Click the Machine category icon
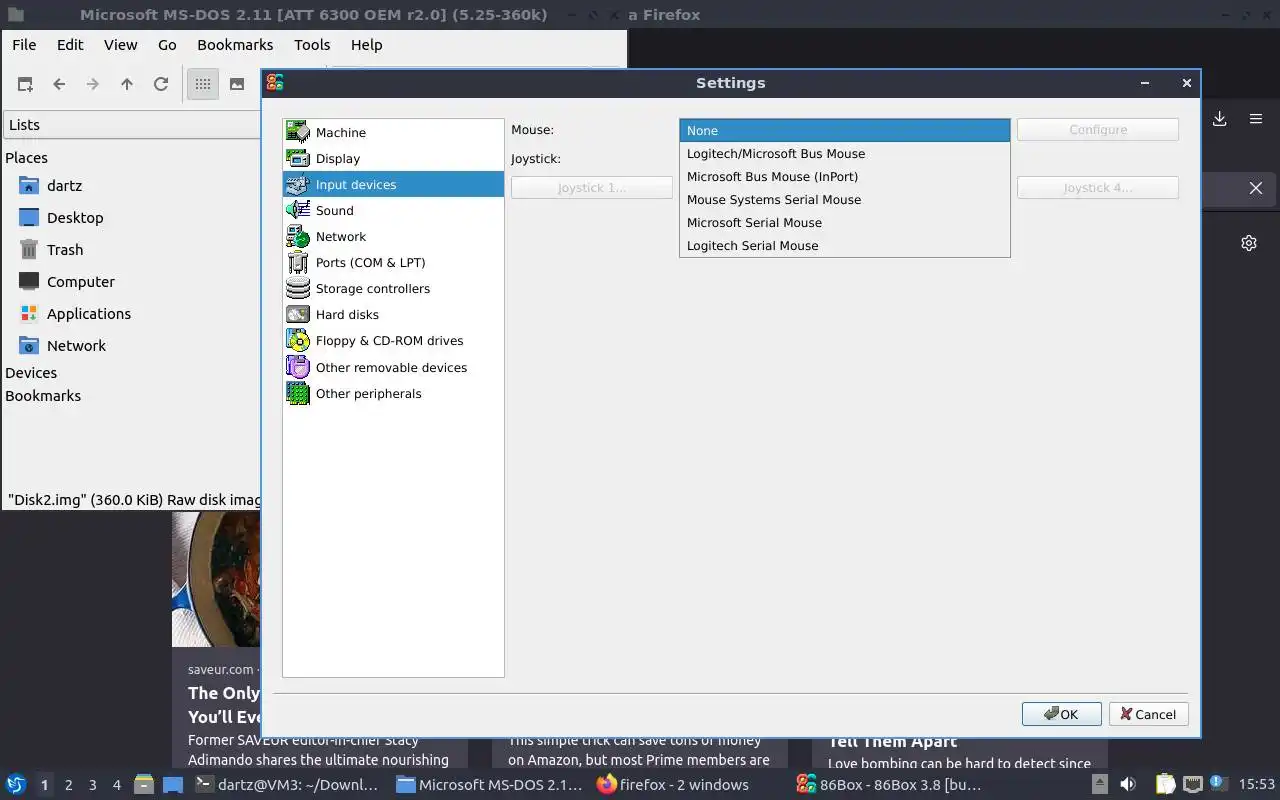1280x800 pixels. [298, 132]
